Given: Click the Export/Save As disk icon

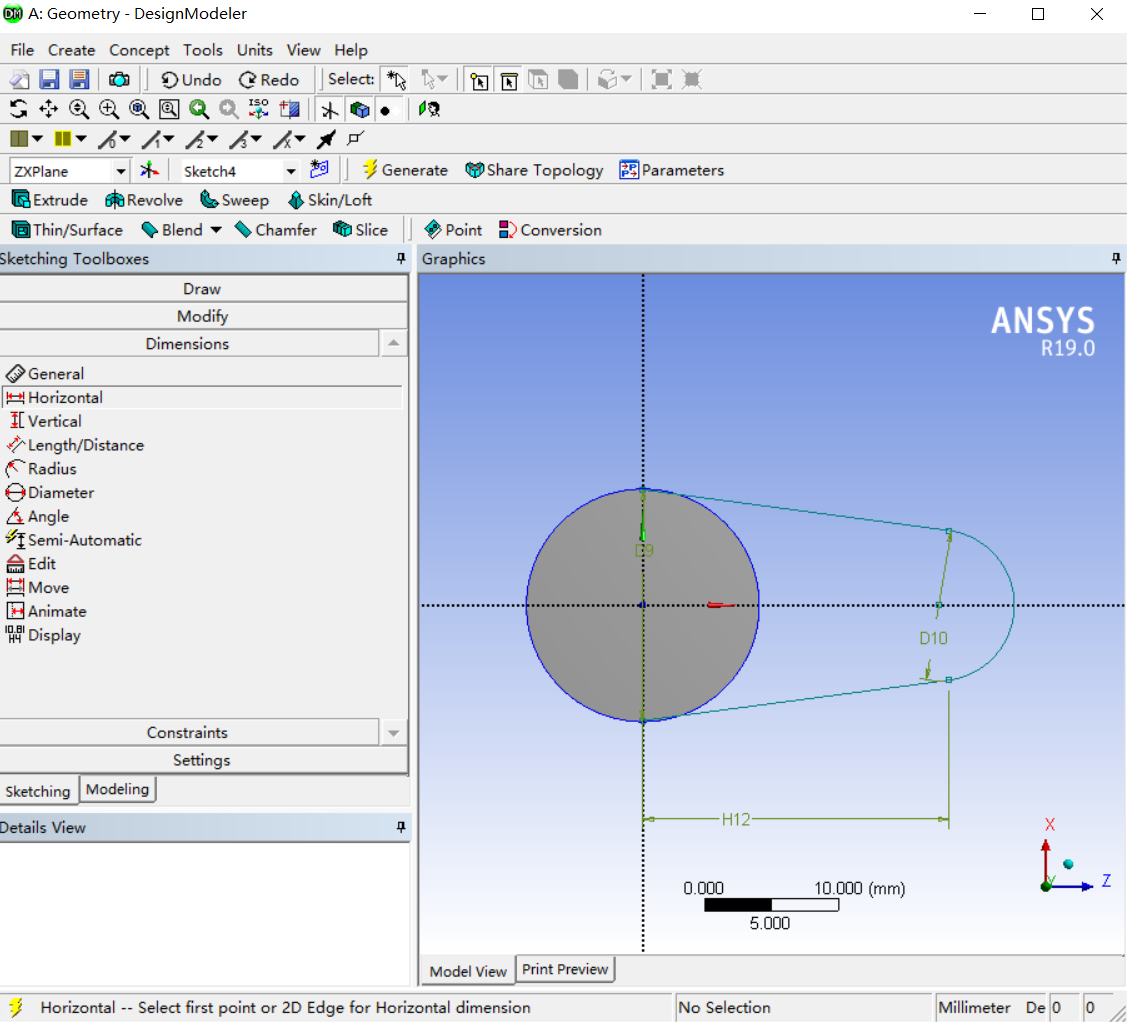Looking at the screenshot, I should tap(79, 79).
